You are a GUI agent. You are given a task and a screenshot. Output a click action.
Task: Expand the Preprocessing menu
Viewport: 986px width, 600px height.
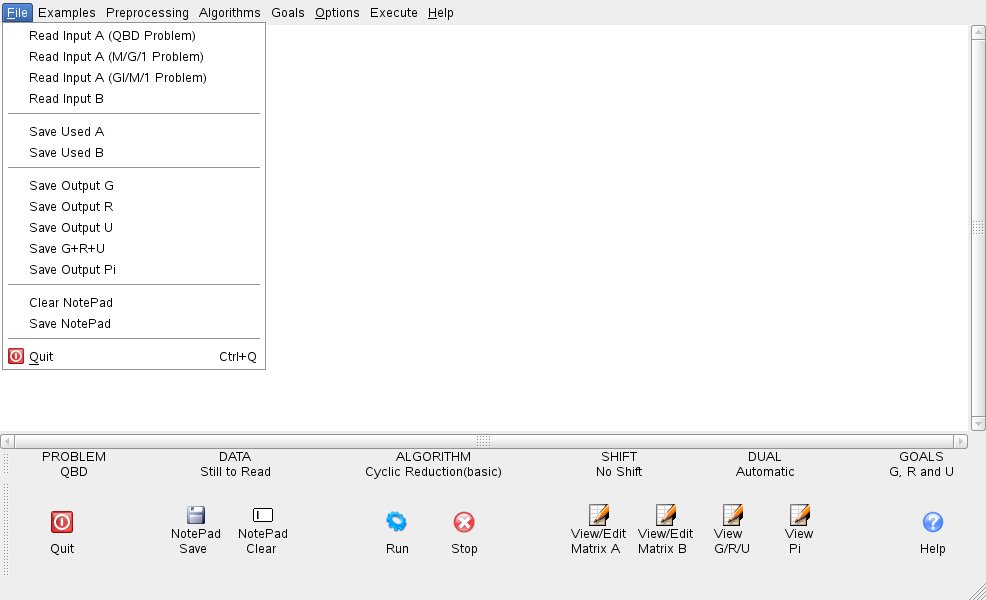coord(147,13)
